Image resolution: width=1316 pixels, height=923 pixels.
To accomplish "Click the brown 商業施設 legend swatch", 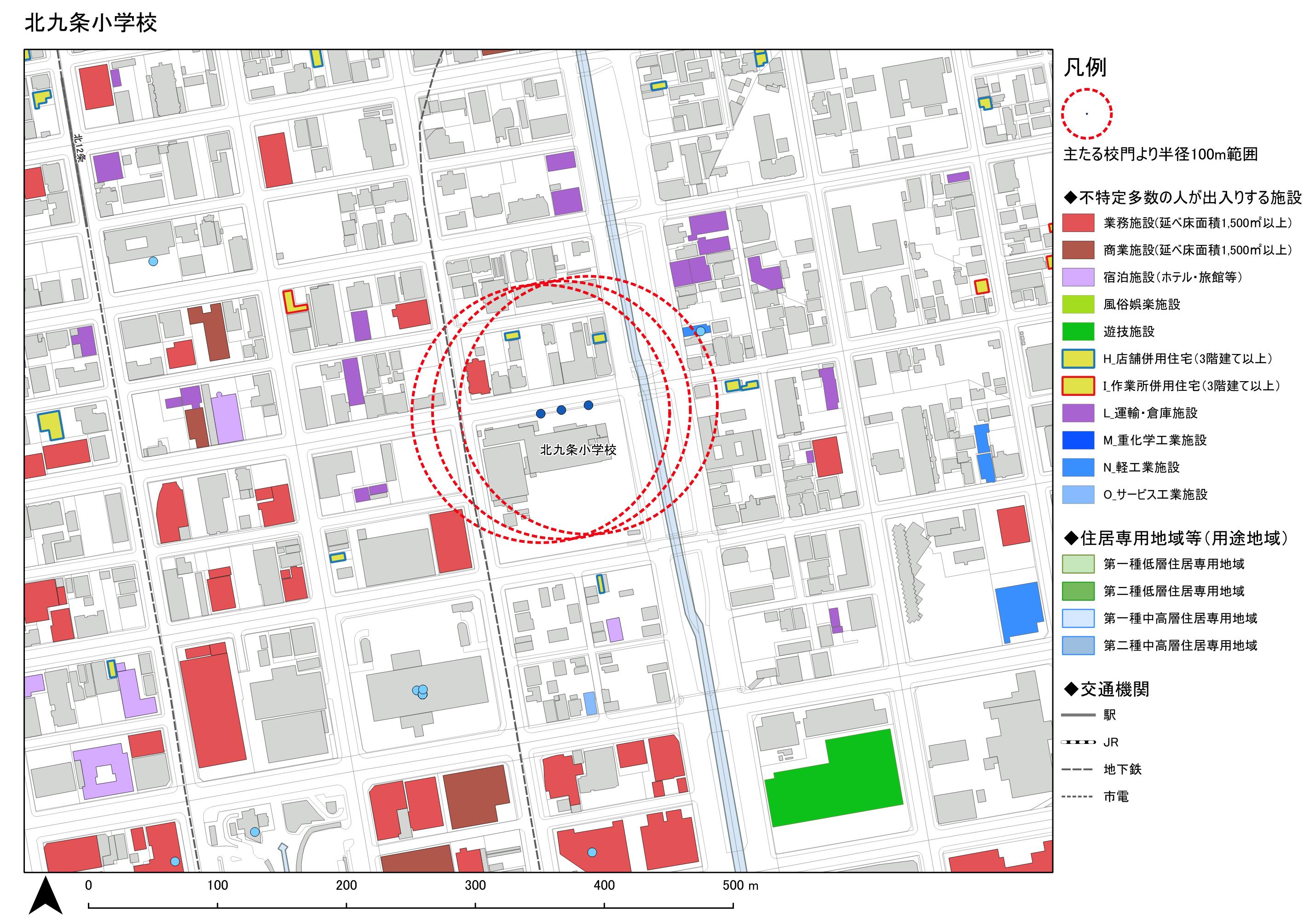I will 1078,250.
